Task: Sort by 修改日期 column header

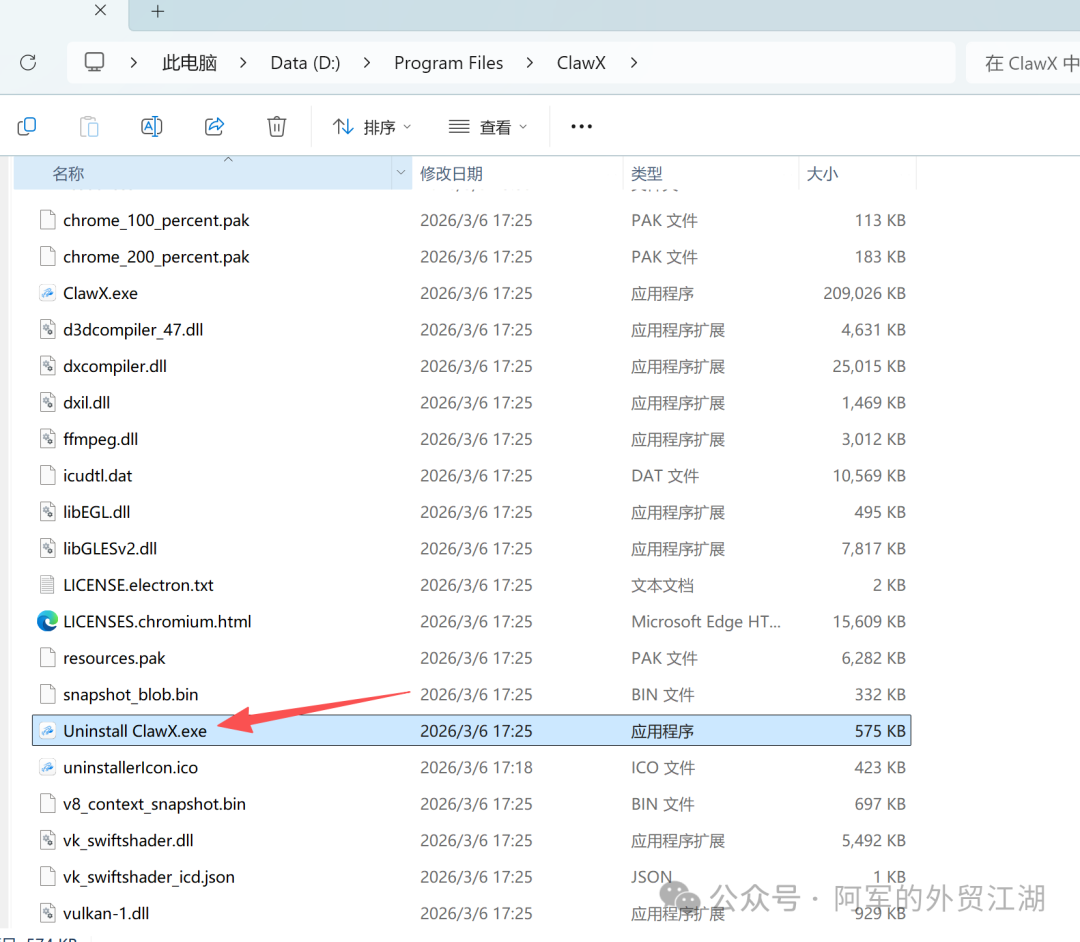Action: 451,173
